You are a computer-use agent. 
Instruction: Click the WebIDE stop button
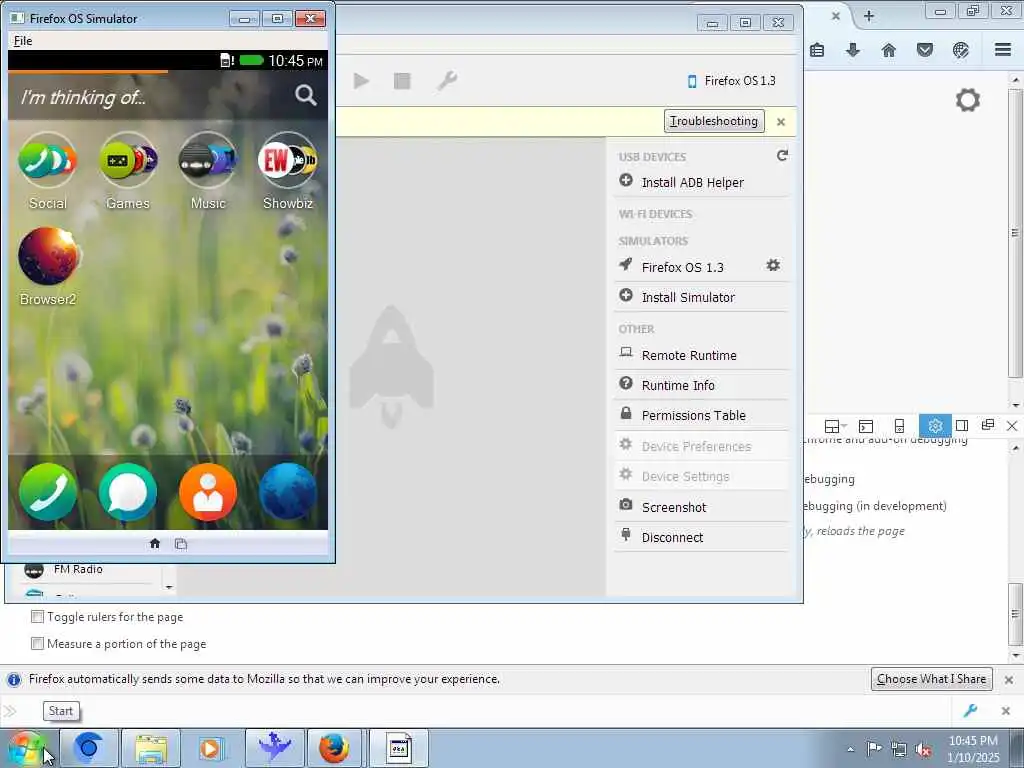click(402, 81)
